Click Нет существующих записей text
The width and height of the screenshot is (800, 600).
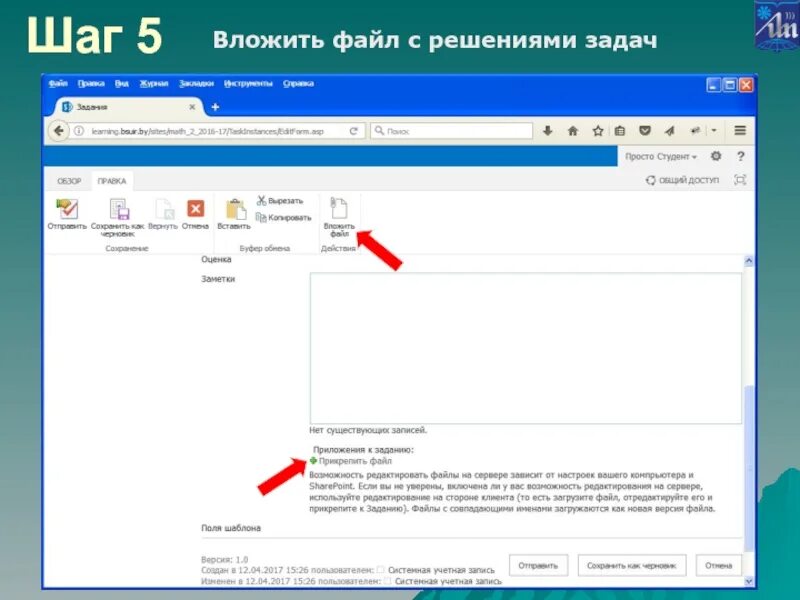coord(368,430)
